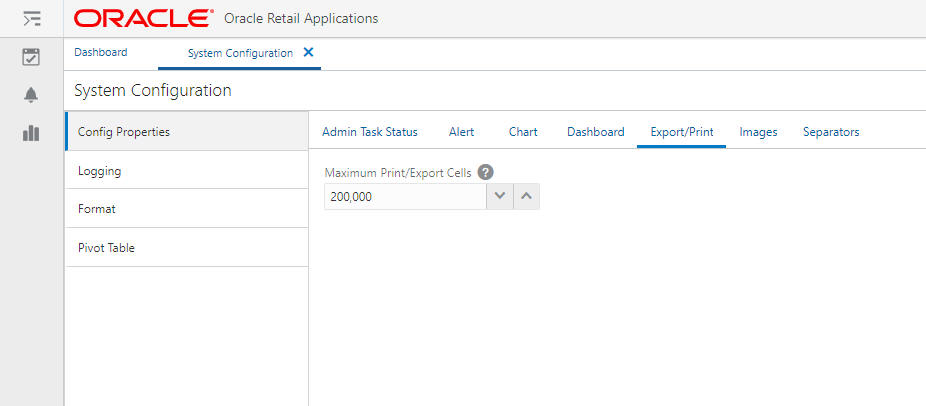926x406 pixels.
Task: Expand the navigation menu icon
Action: [32, 19]
